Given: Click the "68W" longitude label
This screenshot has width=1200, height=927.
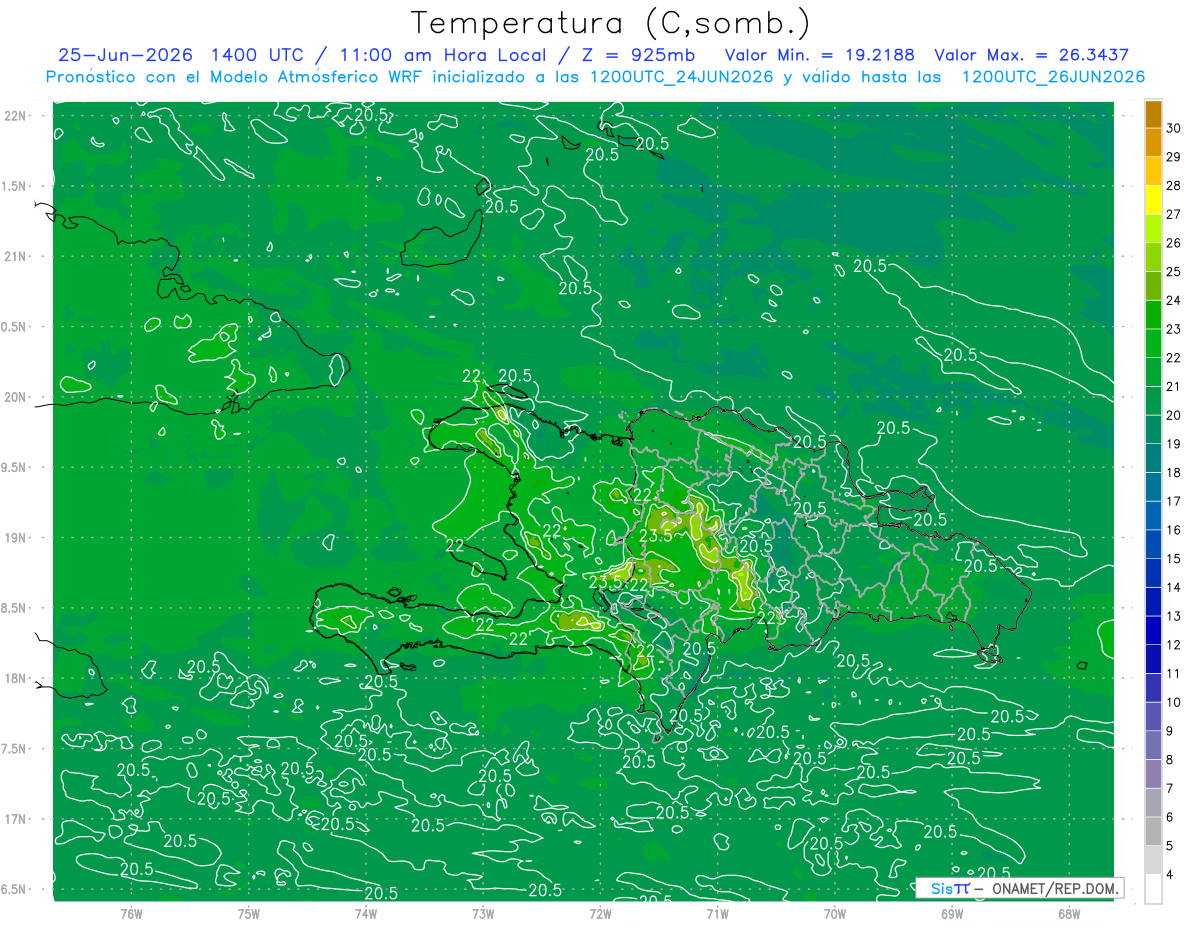Looking at the screenshot, I should pyautogui.click(x=1068, y=914).
